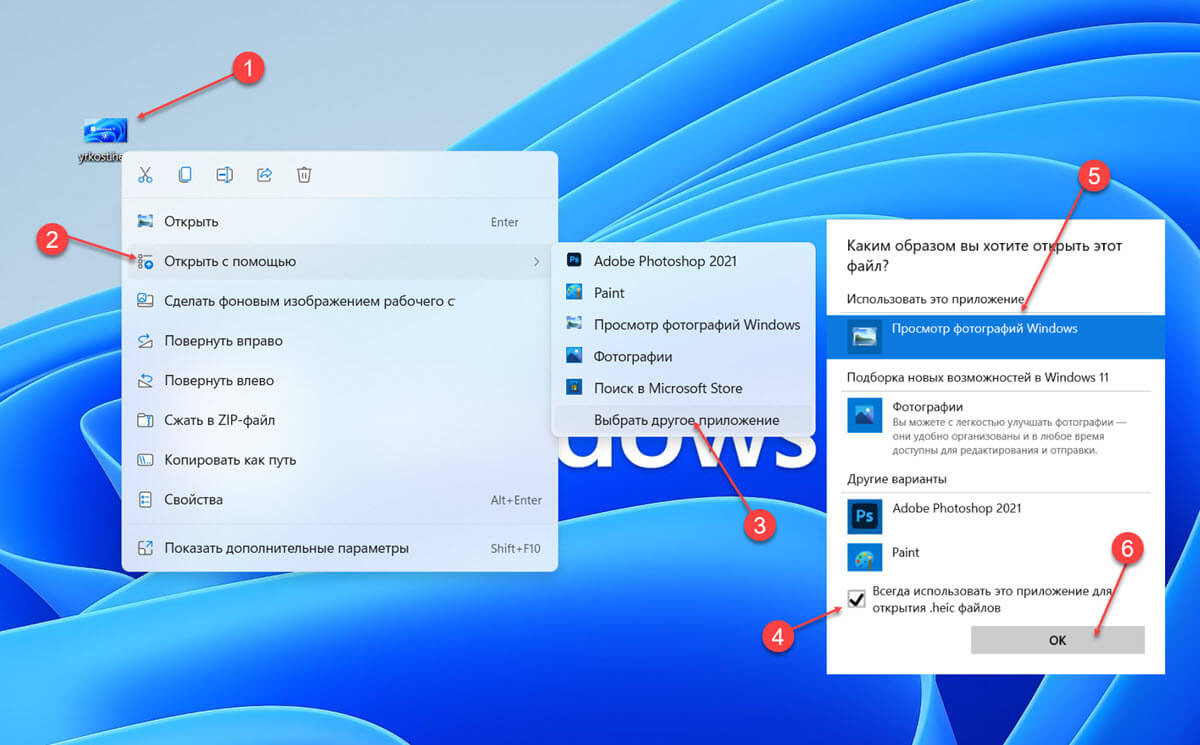Click the Открыть с помощью icon
This screenshot has width=1200, height=745.
coord(145,261)
